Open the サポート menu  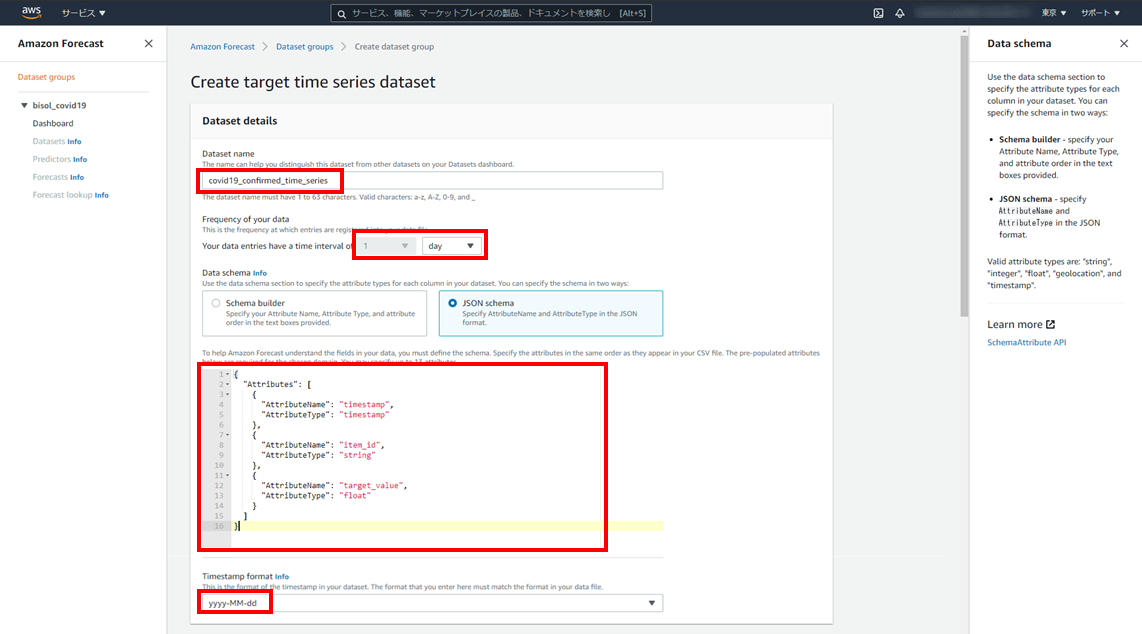(1101, 13)
